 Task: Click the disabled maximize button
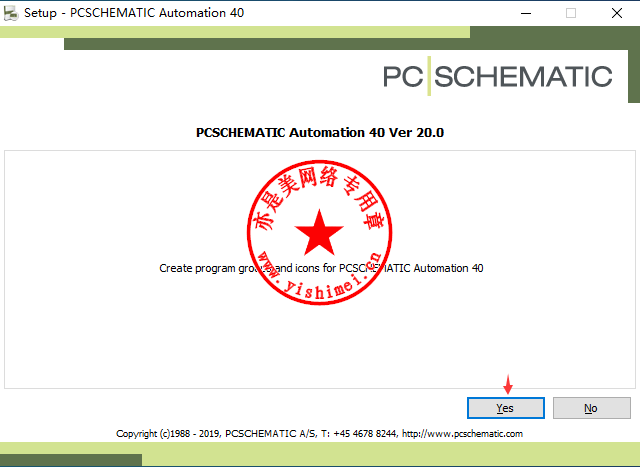point(571,13)
